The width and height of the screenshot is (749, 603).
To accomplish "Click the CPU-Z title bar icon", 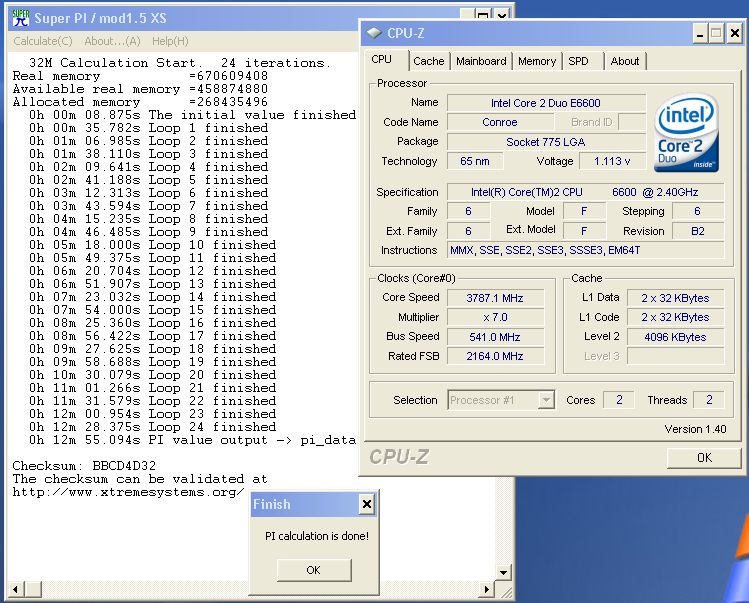I will click(x=374, y=33).
